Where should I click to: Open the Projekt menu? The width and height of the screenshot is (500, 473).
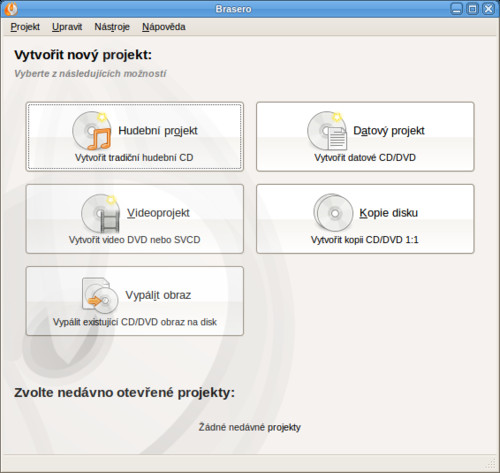(25, 27)
